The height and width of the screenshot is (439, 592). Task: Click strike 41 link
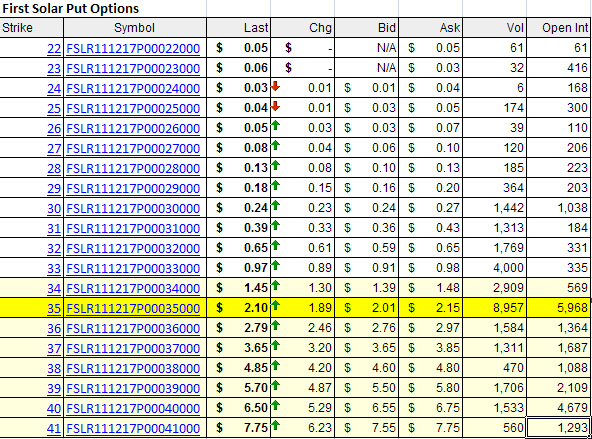click(x=54, y=429)
